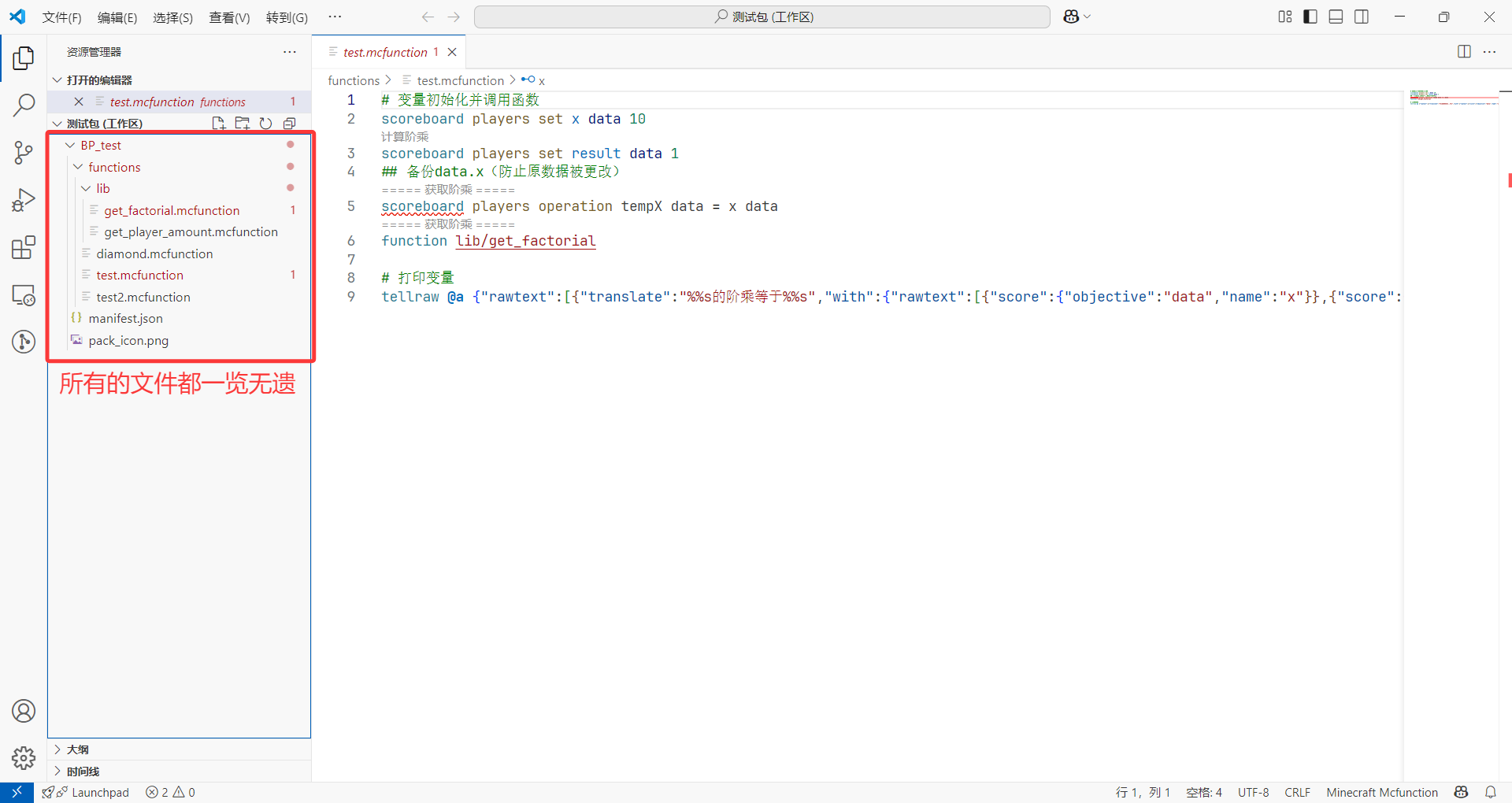Screen dimensions: 1512x803
Task: Open the 查看(V) menu
Action: point(229,17)
